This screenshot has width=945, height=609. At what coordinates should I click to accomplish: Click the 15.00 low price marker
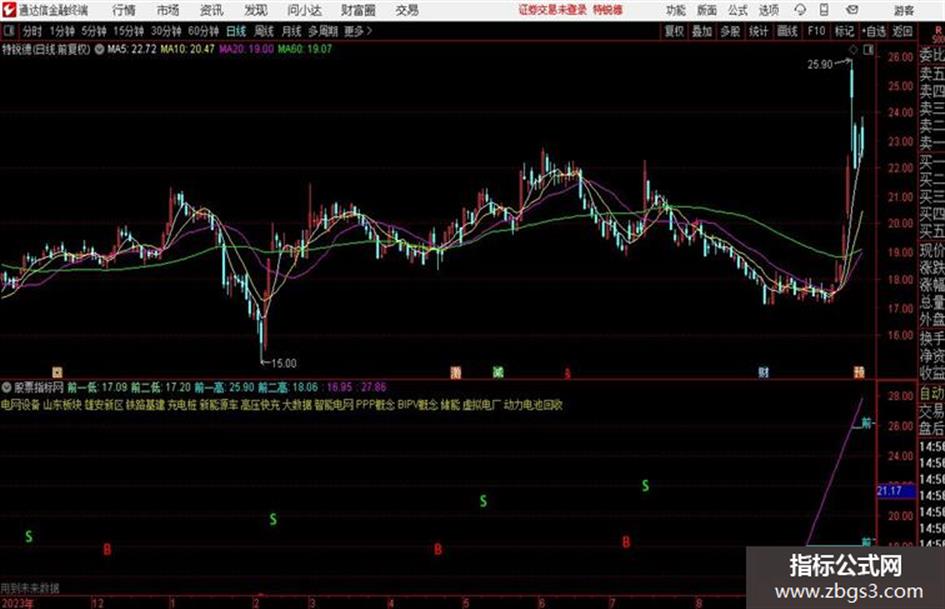[x=283, y=363]
